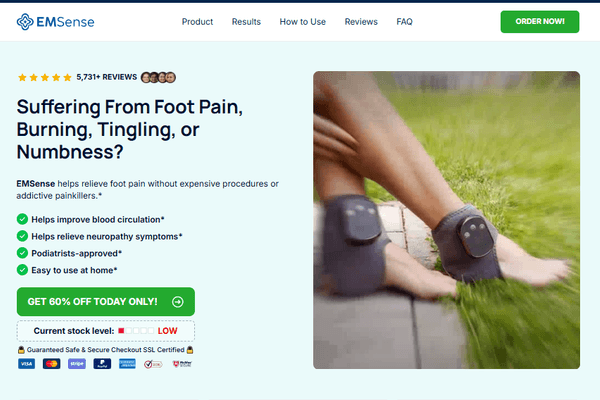600x400 pixels.
Task: Jump to the FAQ section
Action: coord(404,22)
